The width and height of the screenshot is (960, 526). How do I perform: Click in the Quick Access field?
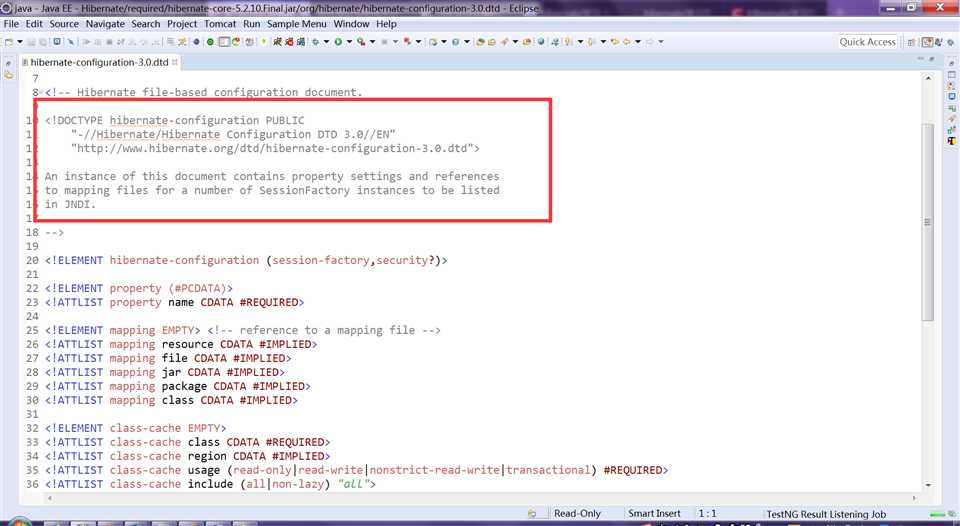[x=868, y=42]
